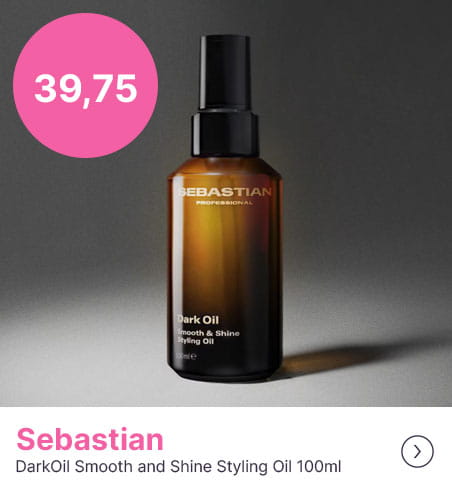Click the bottle's rounded amber shoulder

(x=225, y=167)
